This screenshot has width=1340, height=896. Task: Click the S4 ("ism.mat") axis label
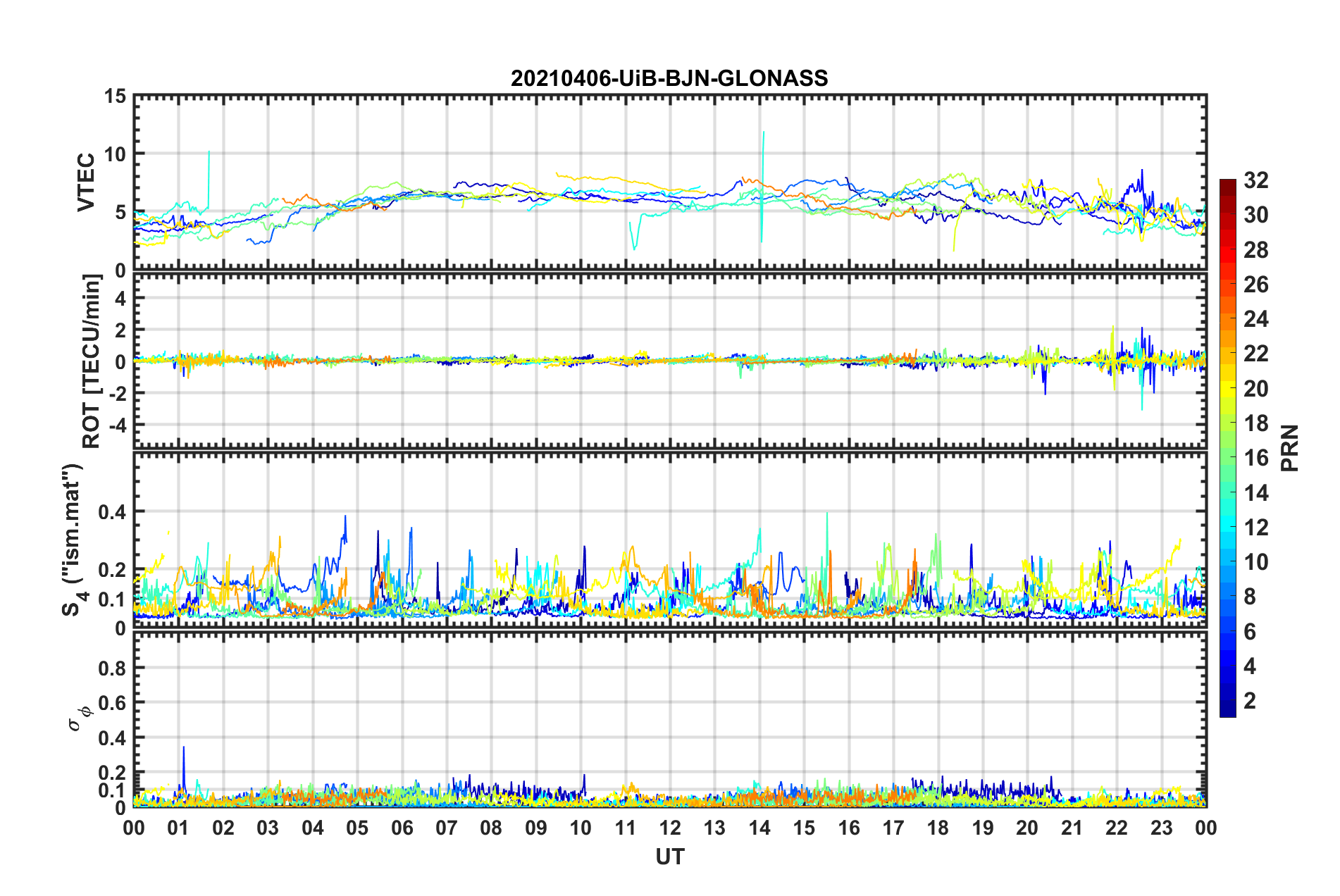pyautogui.click(x=73, y=540)
